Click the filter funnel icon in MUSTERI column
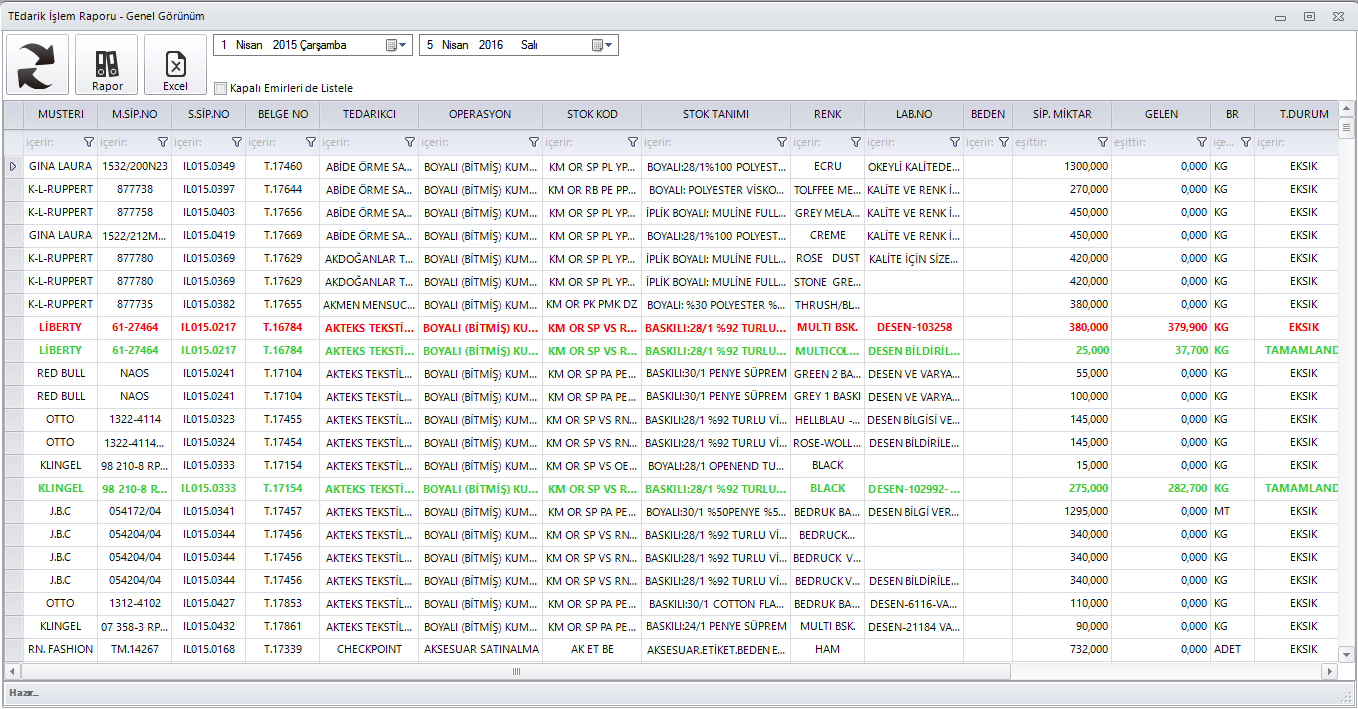 88,143
